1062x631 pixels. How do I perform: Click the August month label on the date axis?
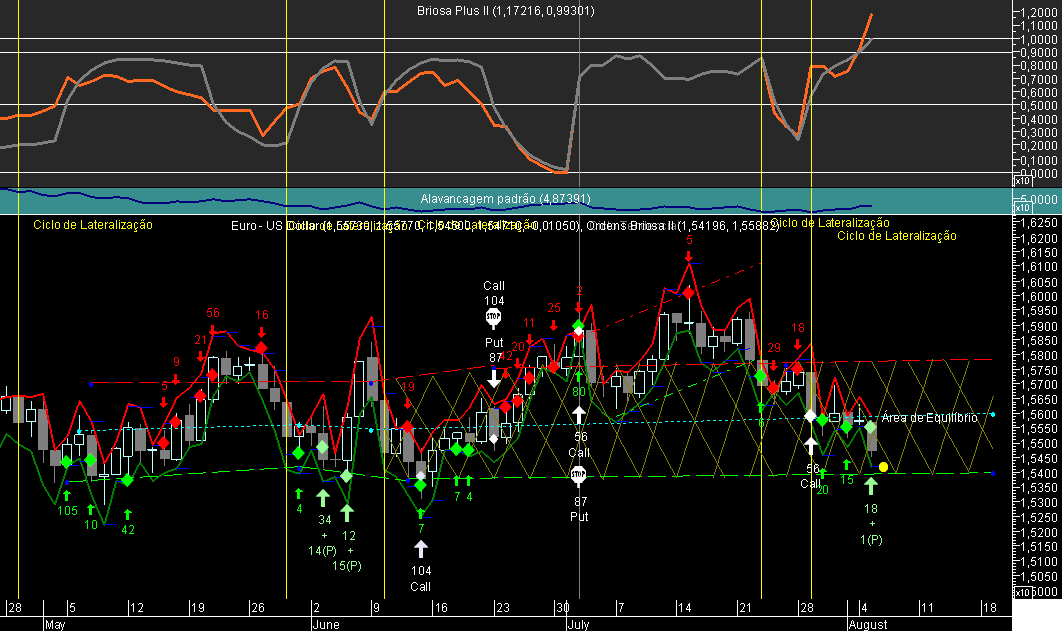tap(868, 624)
